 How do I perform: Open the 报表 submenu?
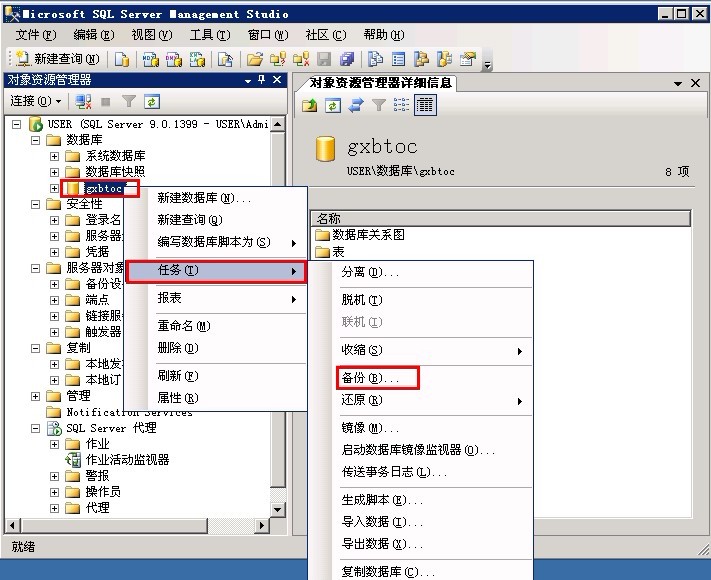(216, 298)
